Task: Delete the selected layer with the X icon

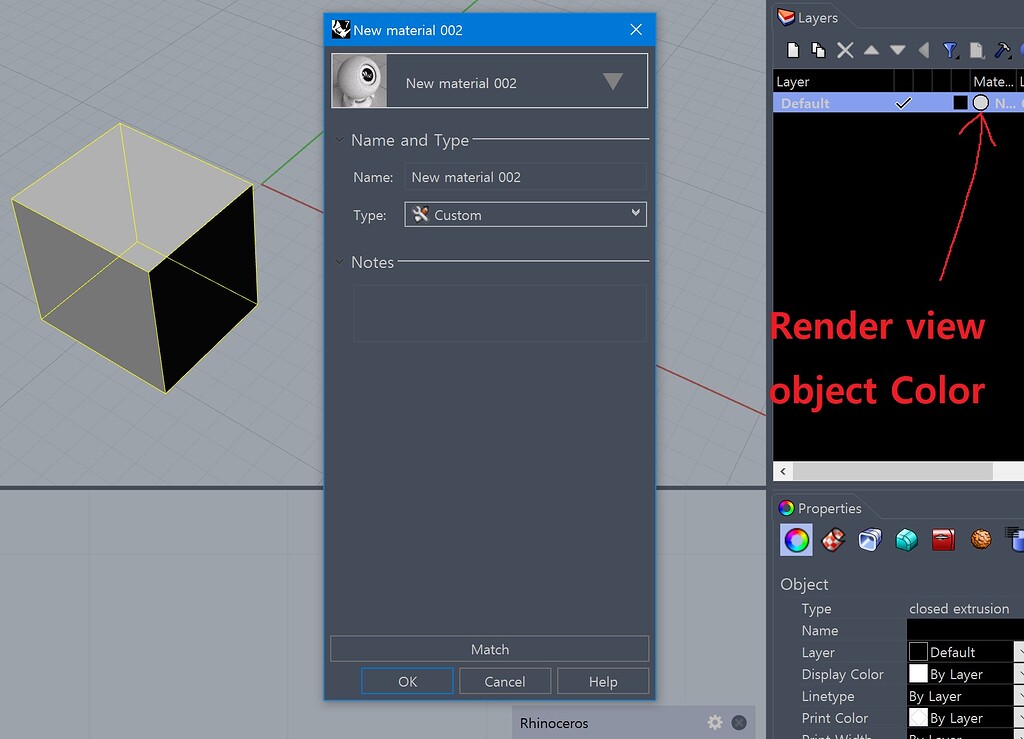Action: pyautogui.click(x=846, y=49)
